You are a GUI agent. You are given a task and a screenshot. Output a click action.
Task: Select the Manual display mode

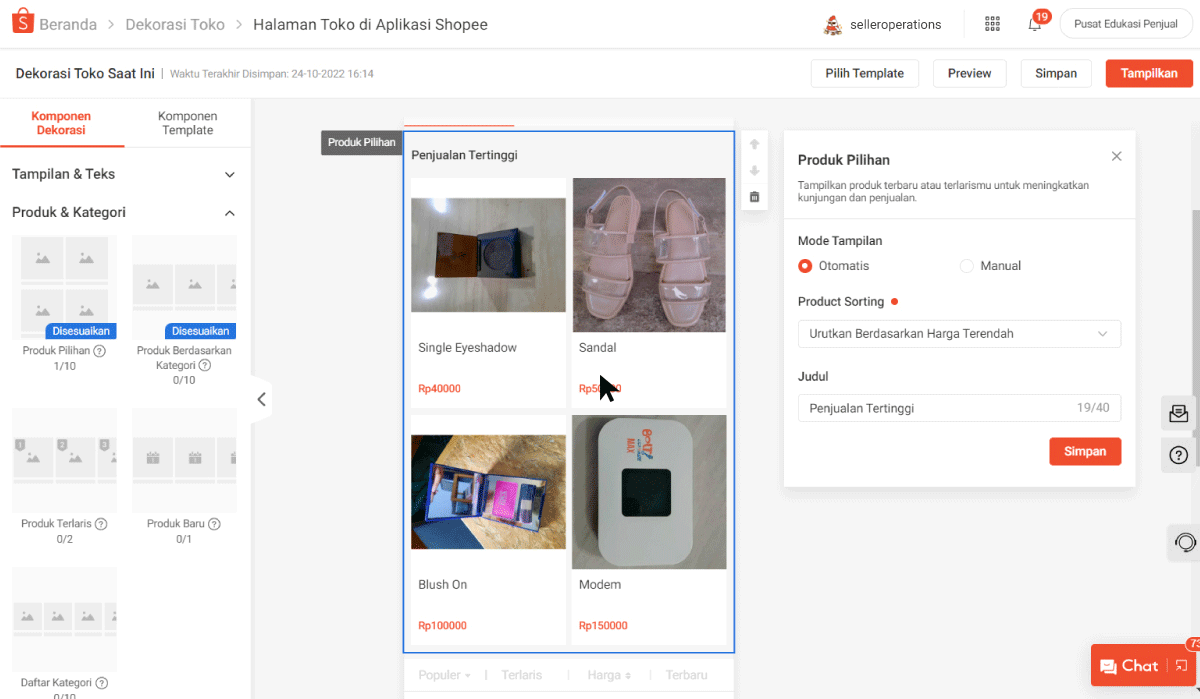click(x=967, y=266)
